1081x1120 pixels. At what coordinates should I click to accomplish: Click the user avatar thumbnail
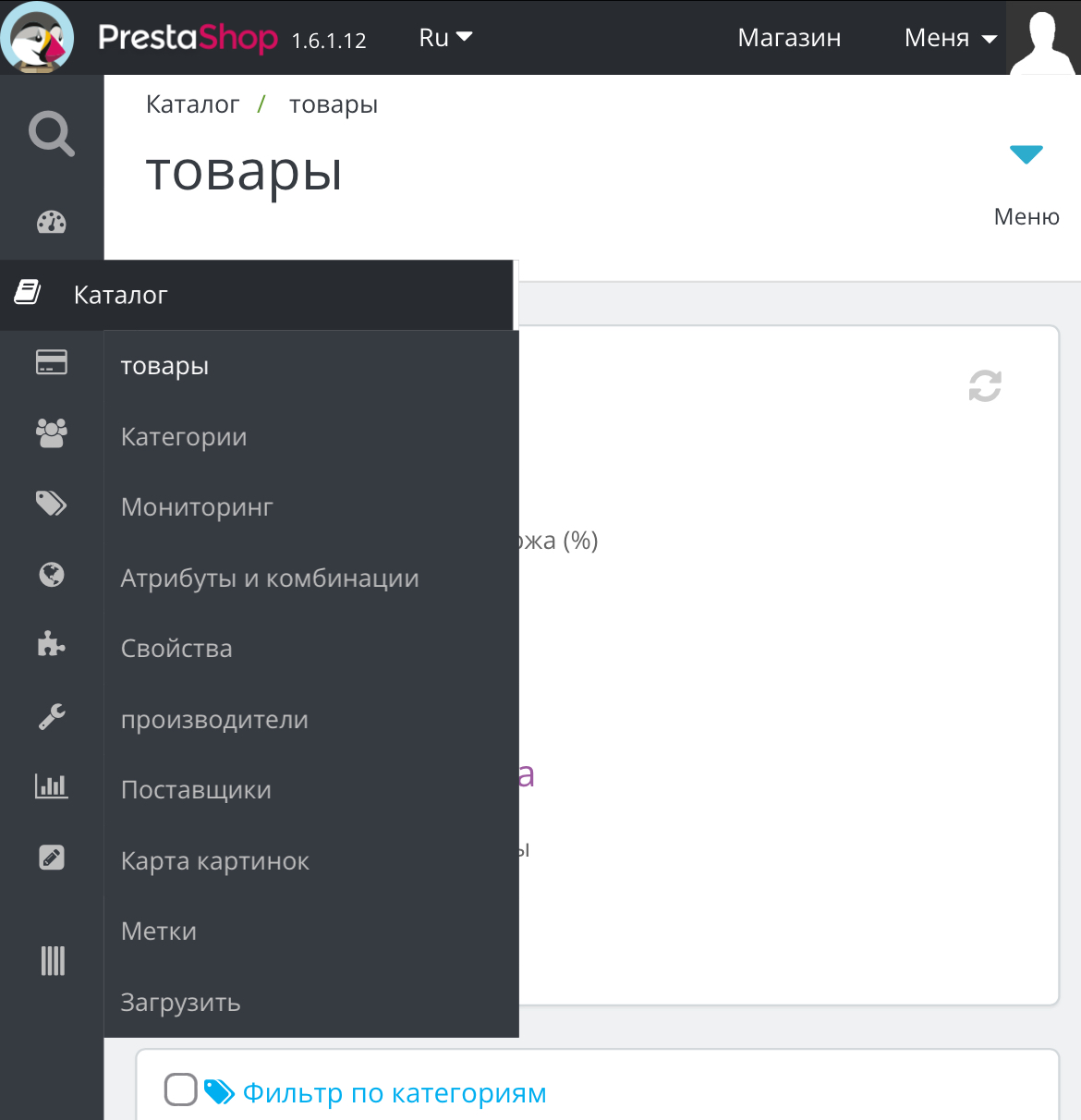(x=1044, y=38)
